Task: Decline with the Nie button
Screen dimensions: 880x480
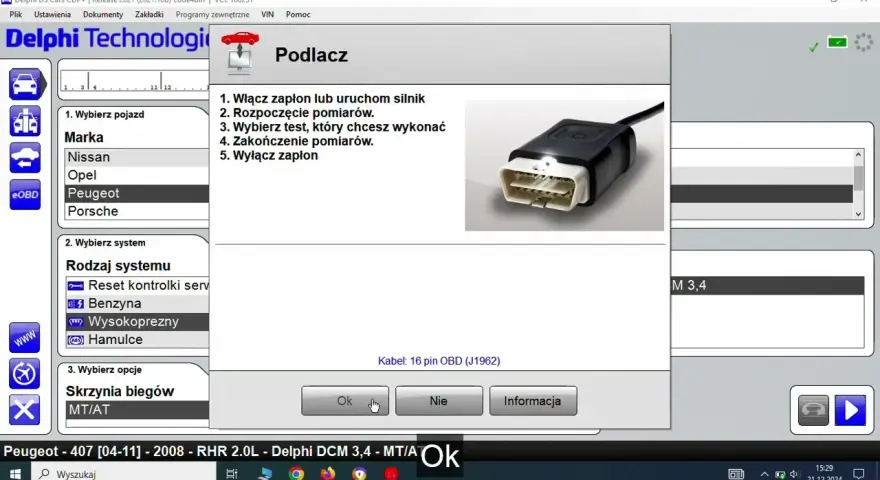Action: [438, 401]
